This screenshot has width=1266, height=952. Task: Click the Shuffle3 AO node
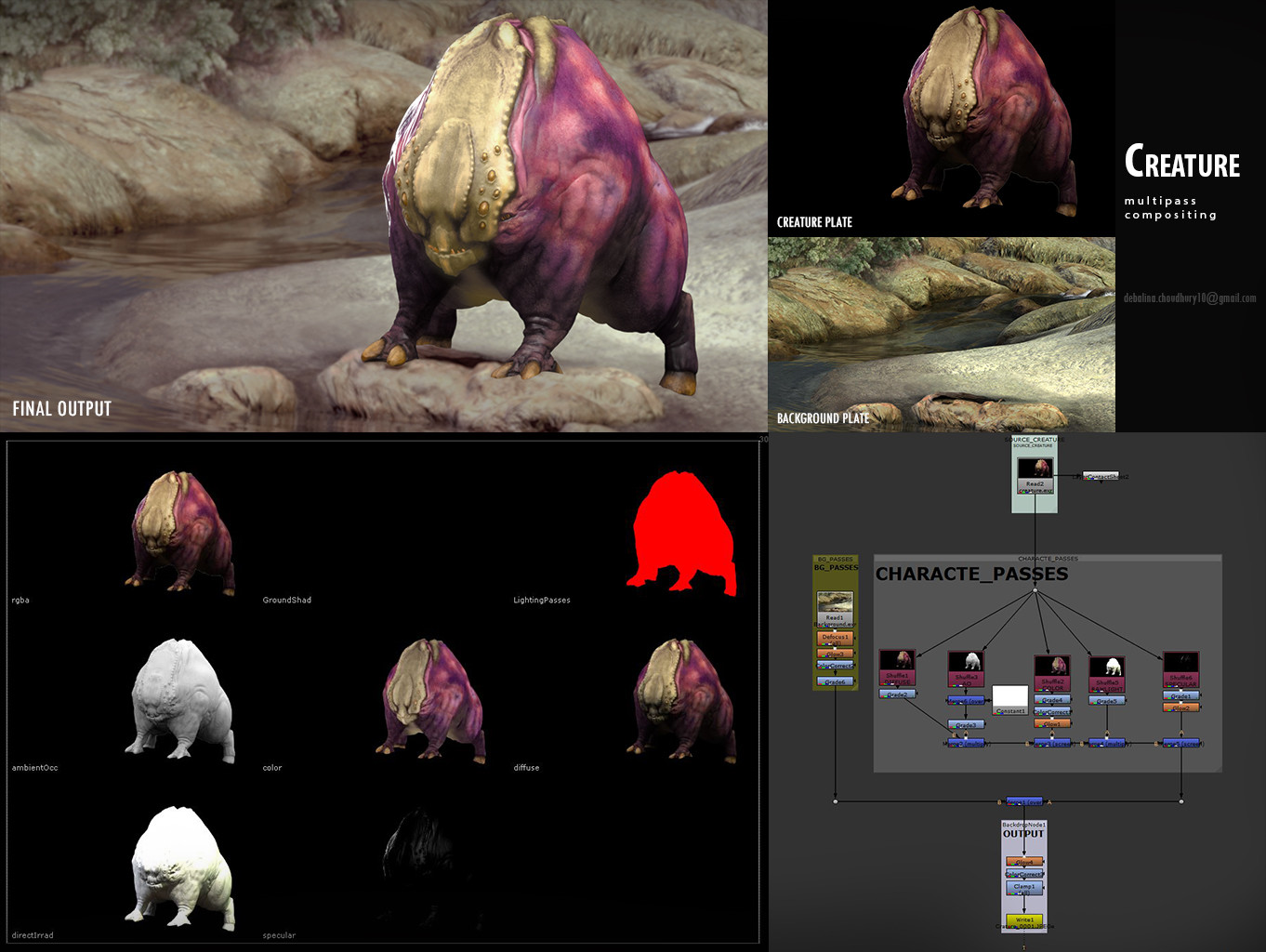tap(966, 677)
